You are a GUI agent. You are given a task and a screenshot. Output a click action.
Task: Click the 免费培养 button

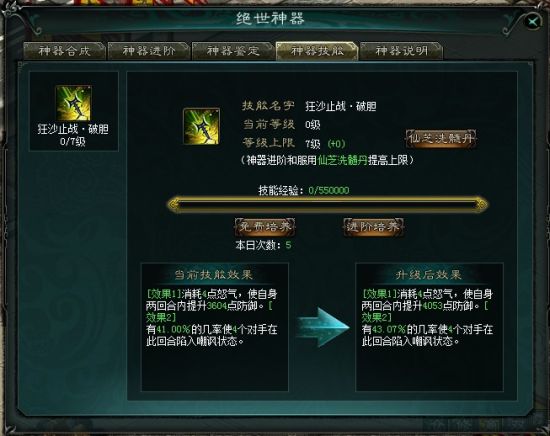click(x=265, y=227)
